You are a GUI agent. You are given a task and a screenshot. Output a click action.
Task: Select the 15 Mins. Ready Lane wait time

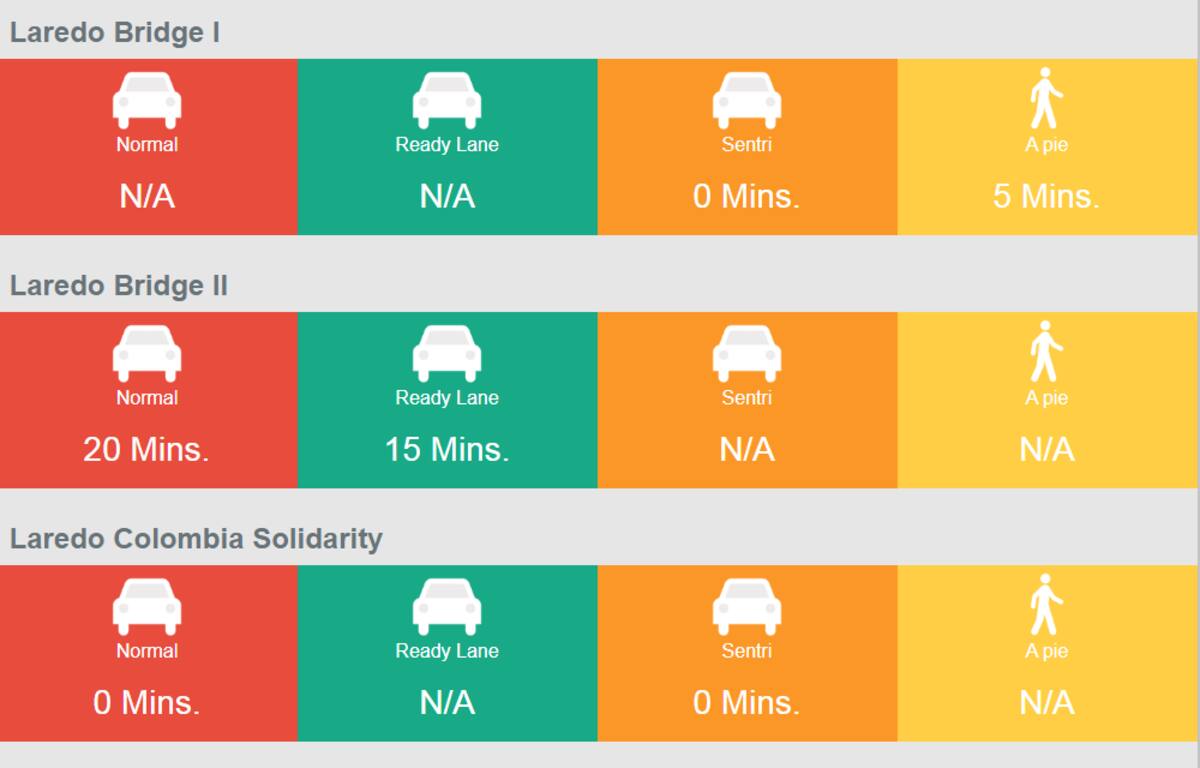pos(447,450)
